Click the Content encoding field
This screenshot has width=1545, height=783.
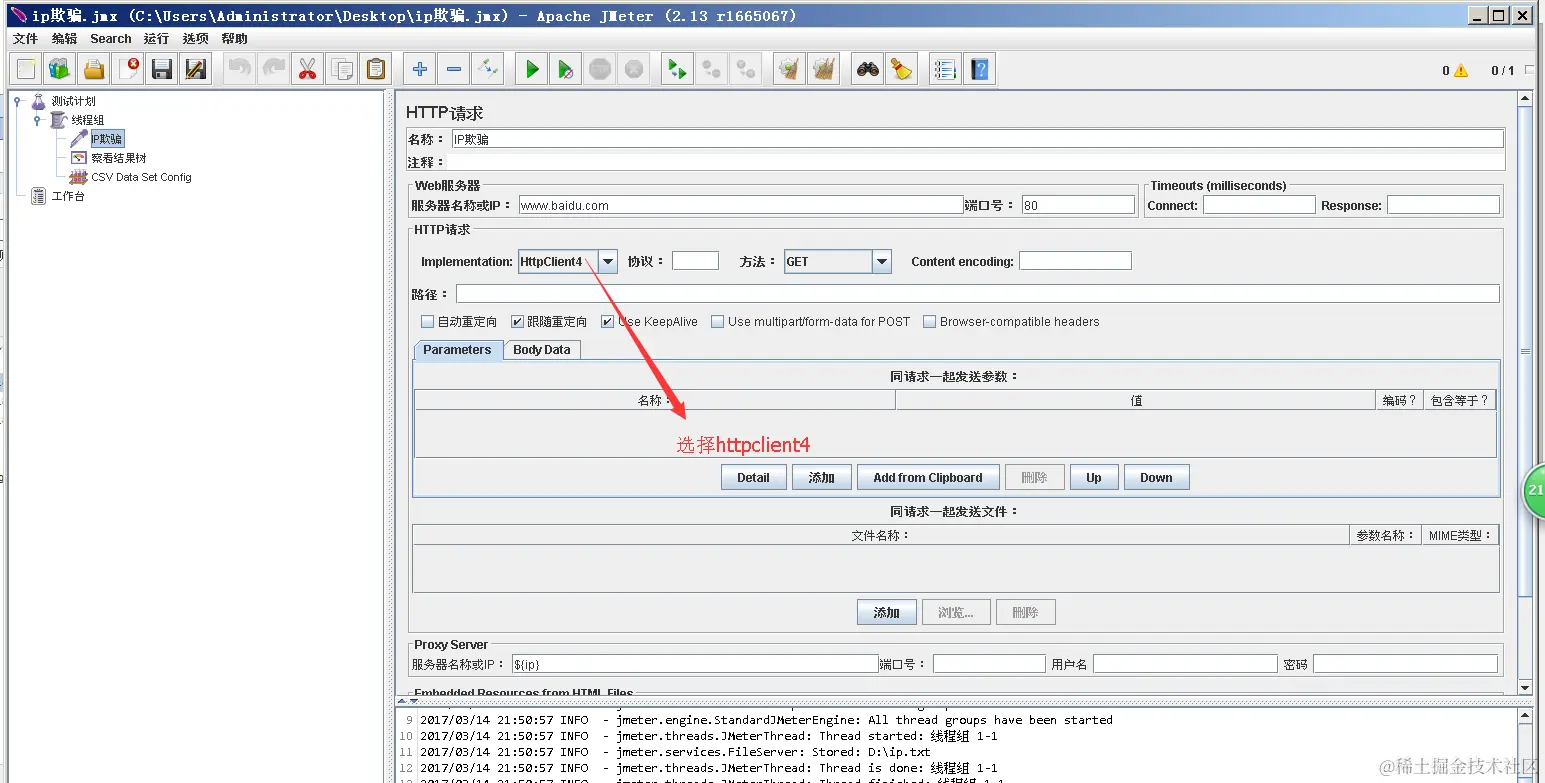coord(1075,261)
